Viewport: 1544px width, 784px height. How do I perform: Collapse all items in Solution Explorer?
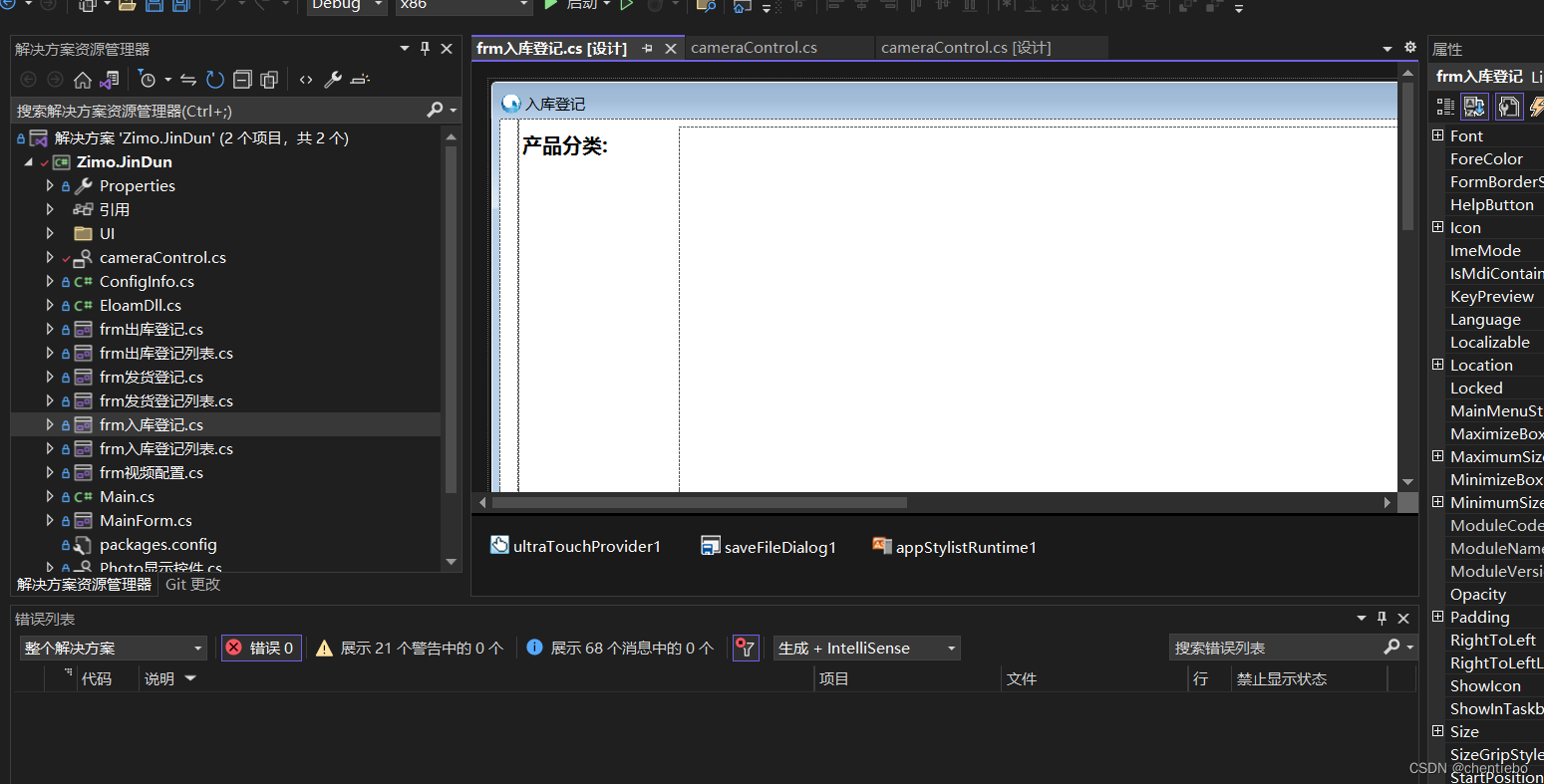coord(242,80)
